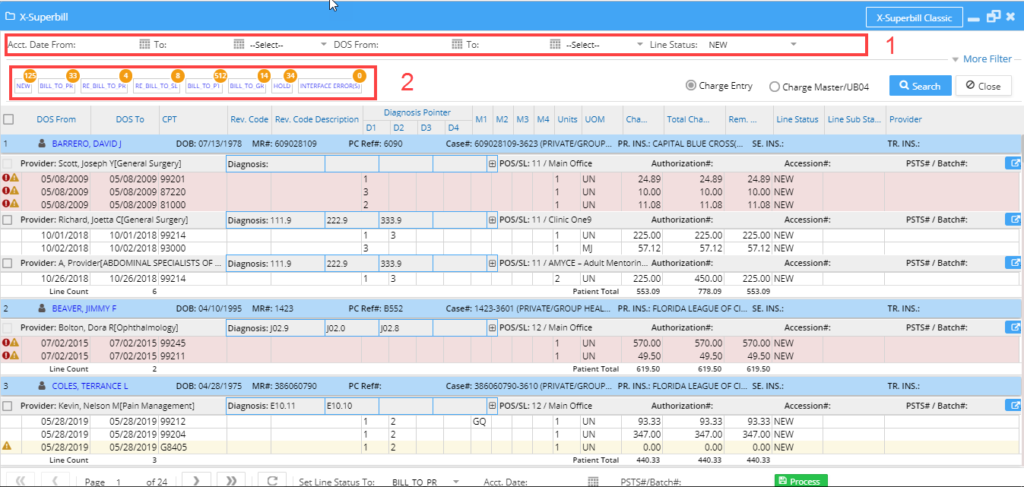Open patient link BARRERO, DAVID J
The height and width of the screenshot is (487, 1024).
[87, 142]
